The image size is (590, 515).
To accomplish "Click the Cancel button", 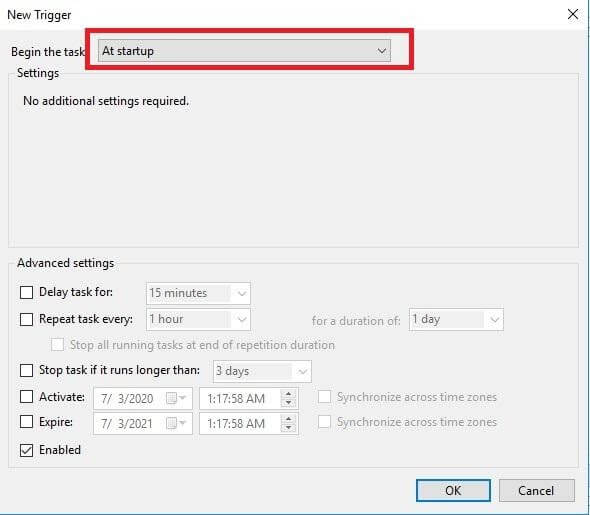I will coord(537,491).
